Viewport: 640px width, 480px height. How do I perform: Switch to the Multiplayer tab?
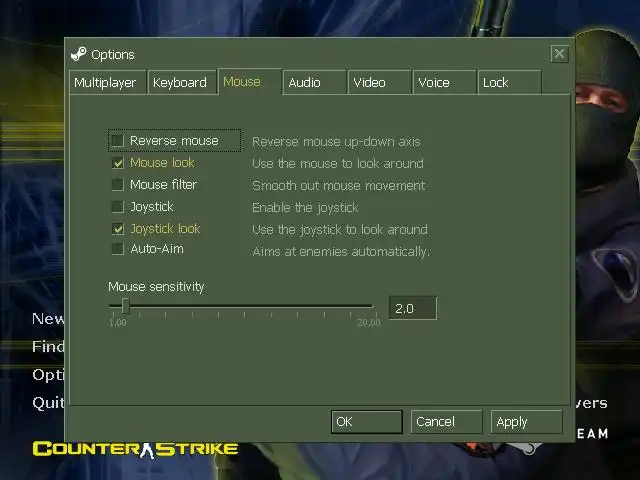(x=108, y=82)
